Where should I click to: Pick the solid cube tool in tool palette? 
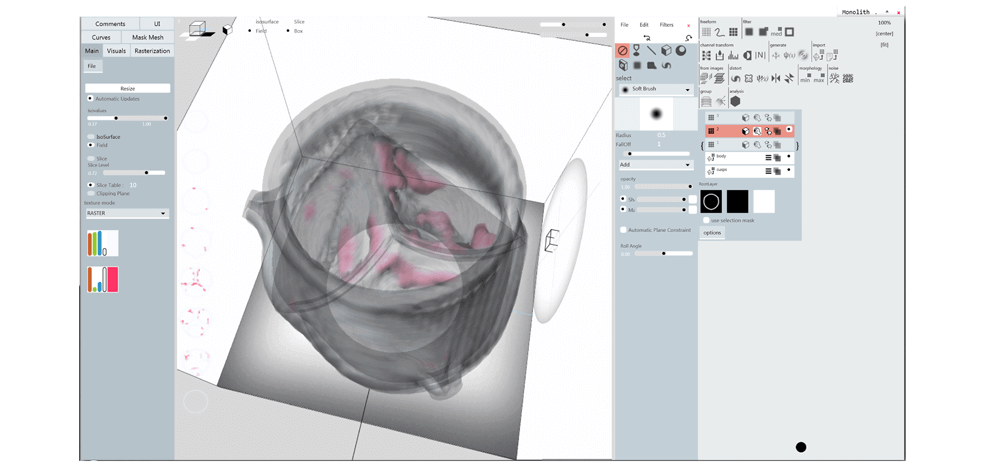(x=666, y=51)
